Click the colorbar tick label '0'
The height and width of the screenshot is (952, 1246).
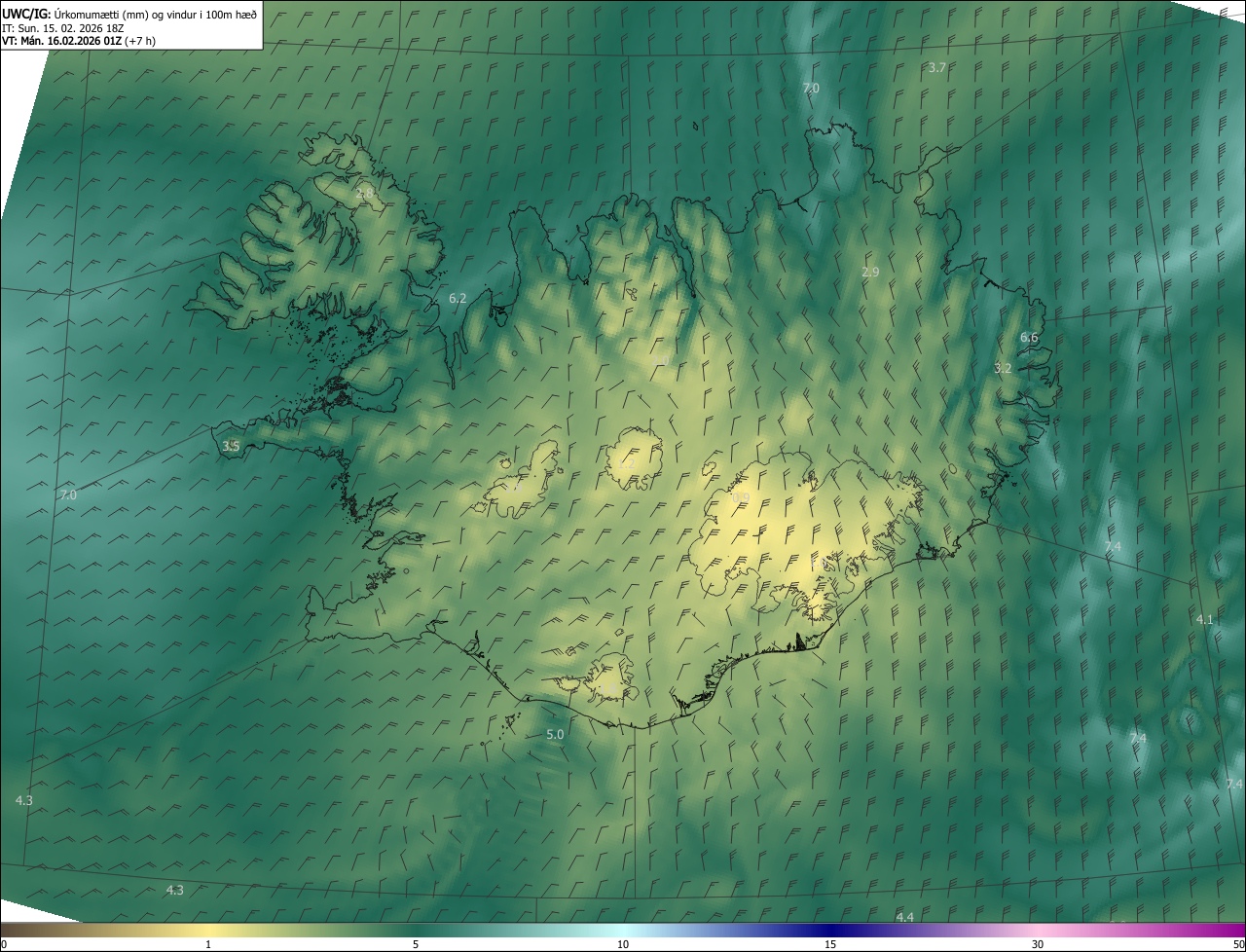pos(3,945)
